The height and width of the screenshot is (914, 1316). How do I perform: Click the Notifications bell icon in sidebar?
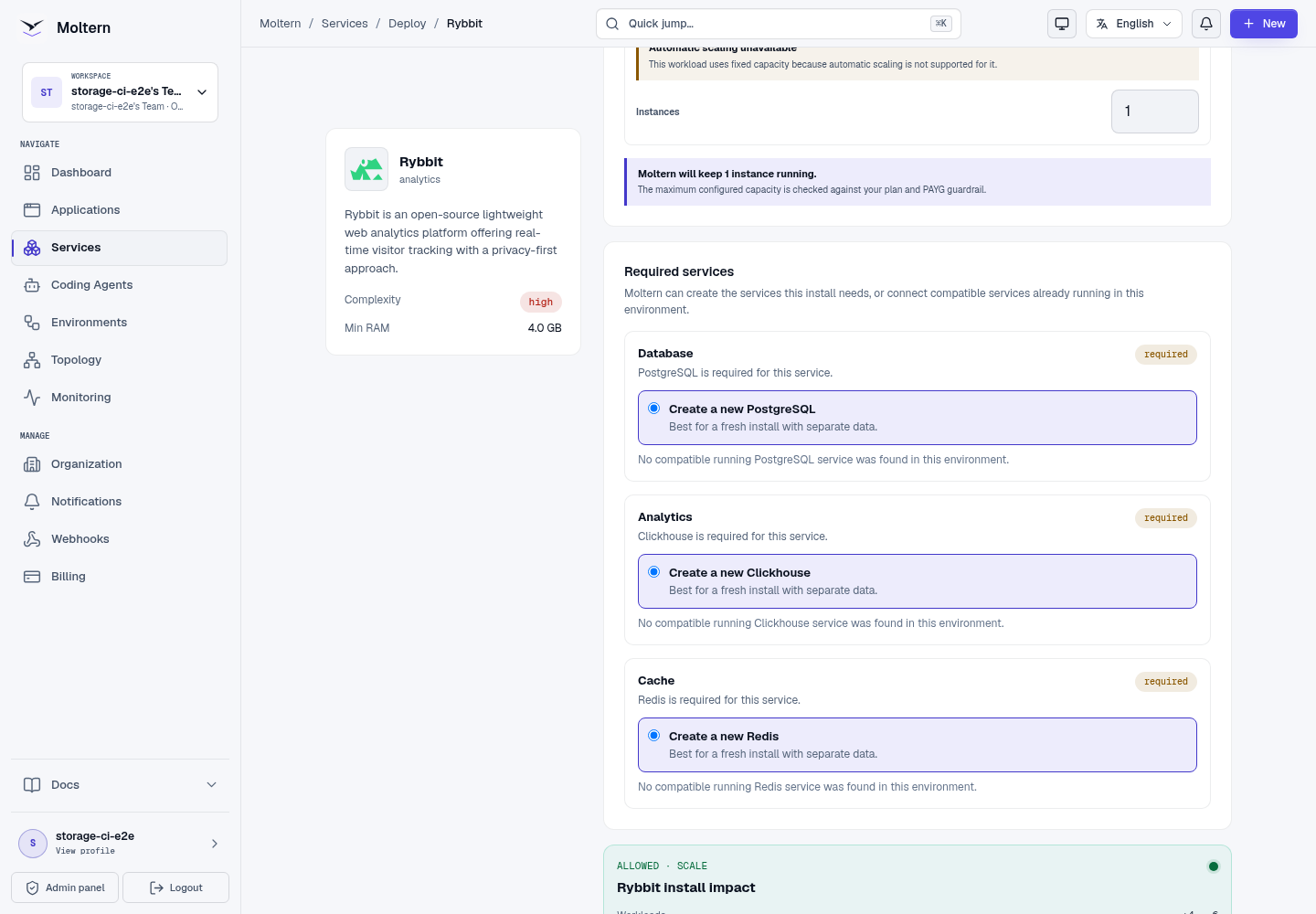(32, 502)
